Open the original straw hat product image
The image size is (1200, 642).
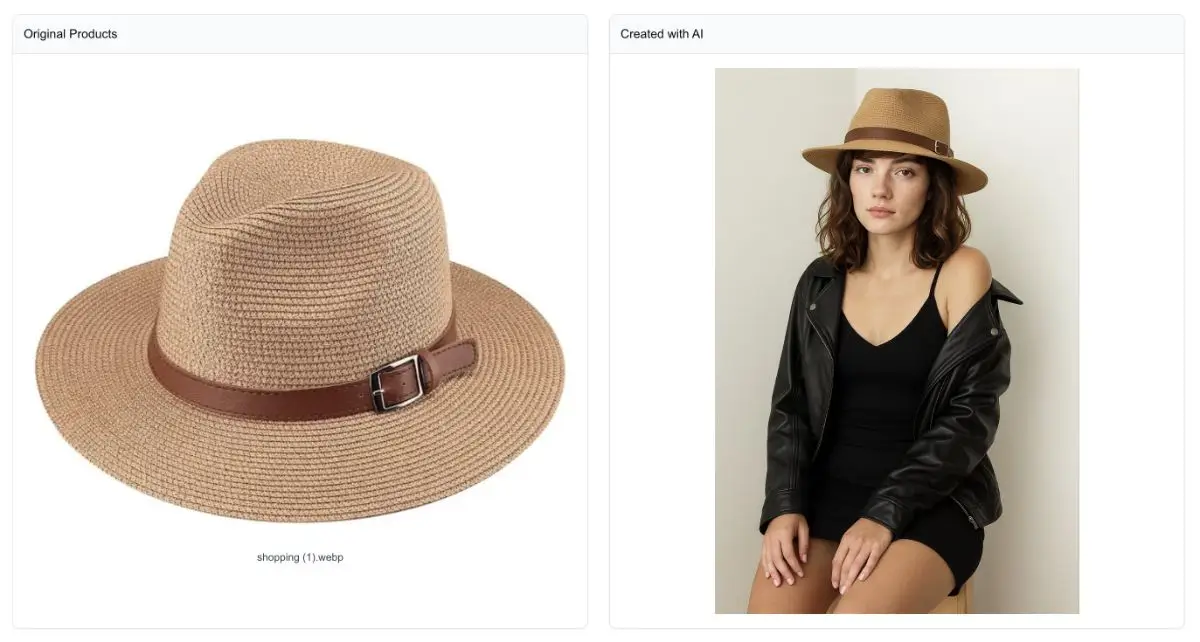[x=300, y=330]
